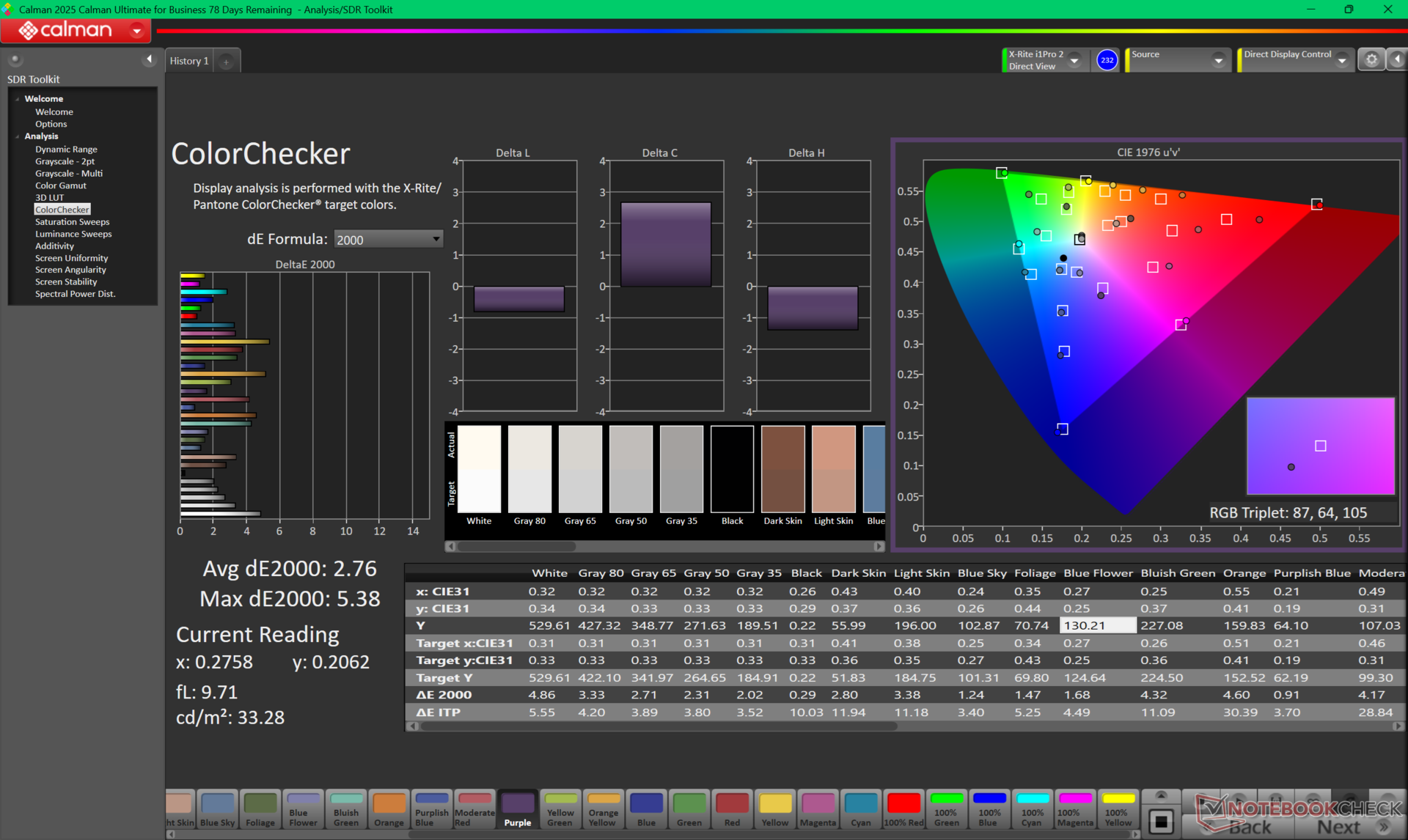This screenshot has height=840, width=1408.
Task: Select the Orange color patch
Action: 389,808
